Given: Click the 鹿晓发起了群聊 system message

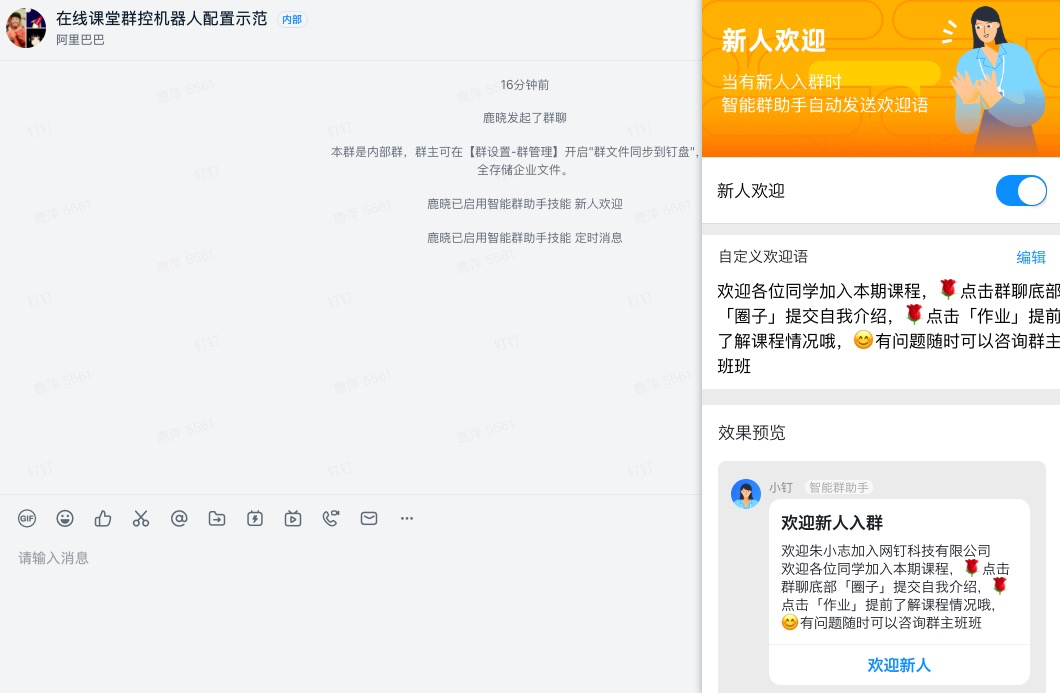Looking at the screenshot, I should click(x=525, y=118).
